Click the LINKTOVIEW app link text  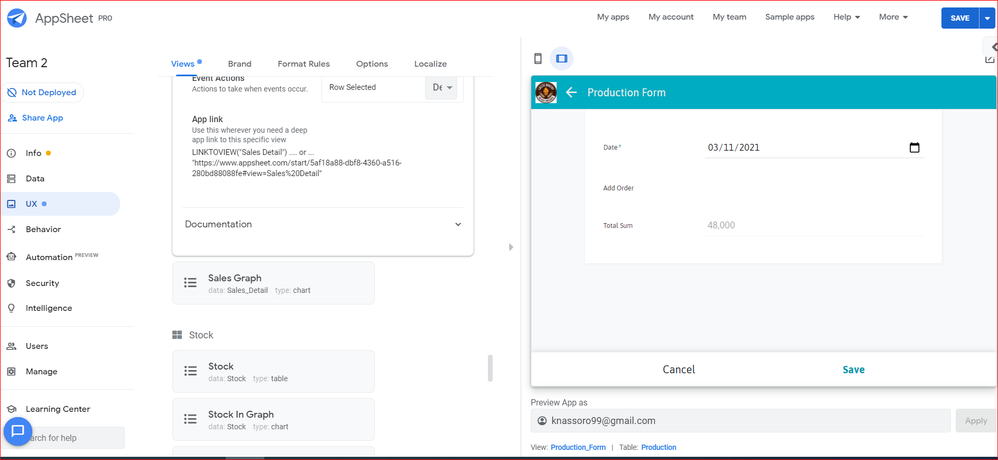pos(297,163)
